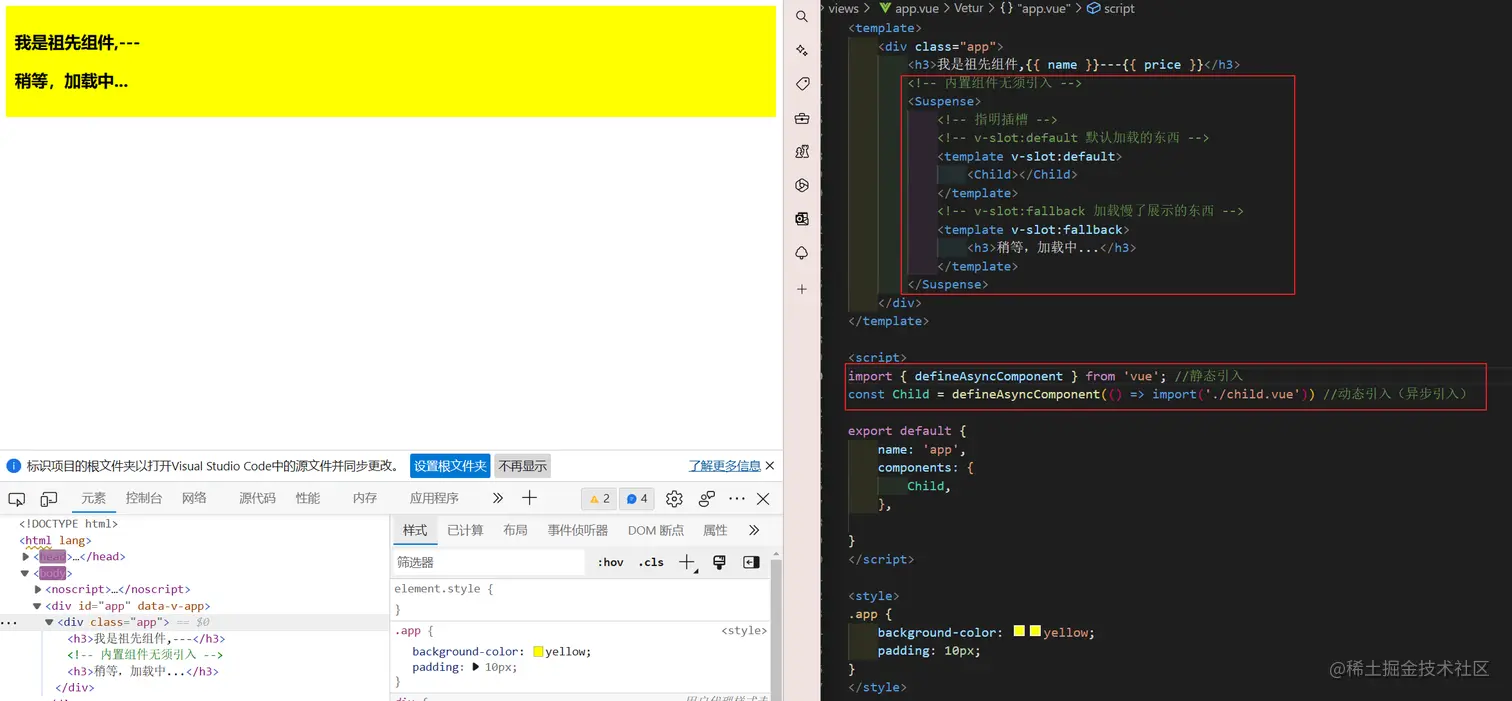Show more DevTools main tabs chevron
The image size is (1512, 701).
[x=498, y=498]
